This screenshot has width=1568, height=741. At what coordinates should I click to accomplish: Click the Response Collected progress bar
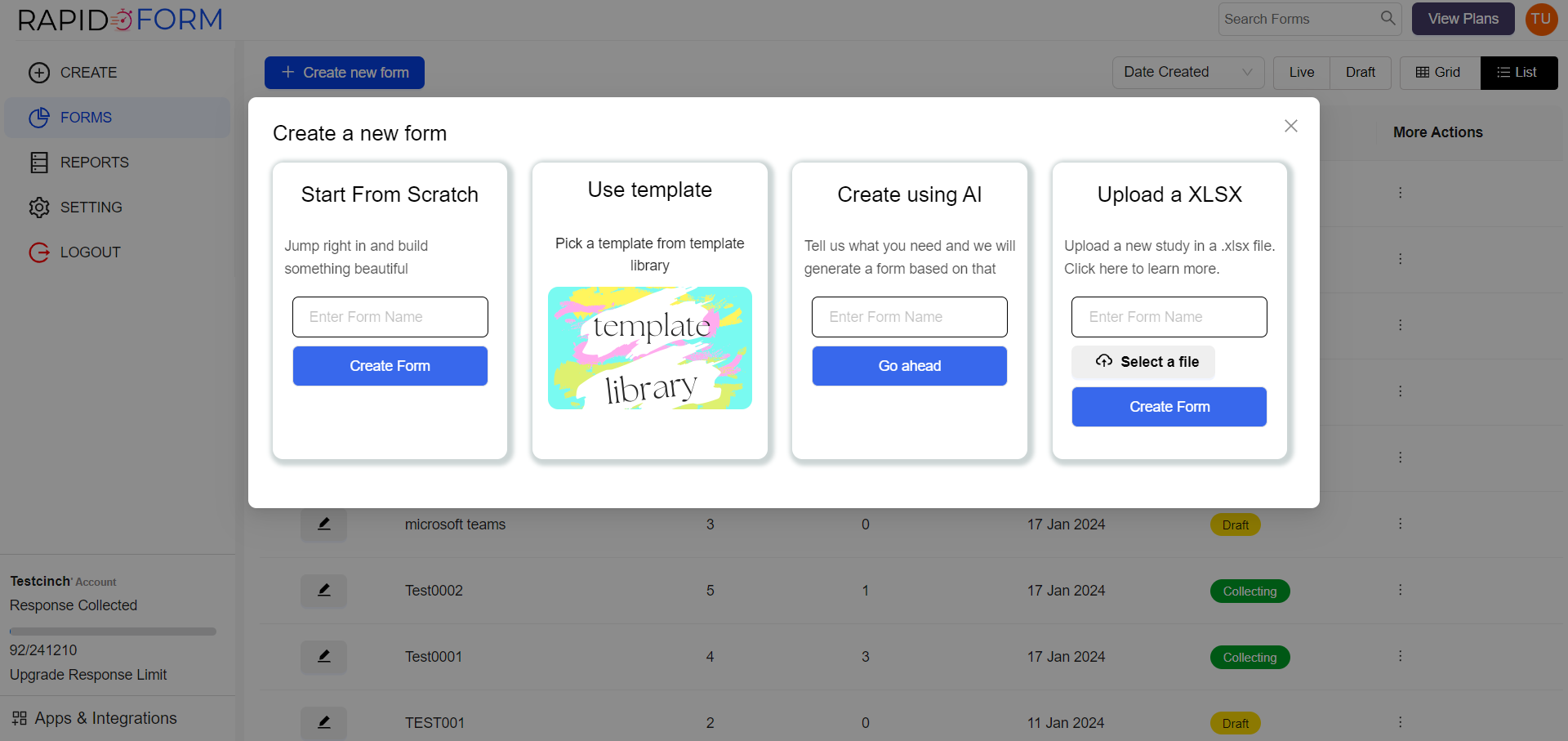point(113,632)
